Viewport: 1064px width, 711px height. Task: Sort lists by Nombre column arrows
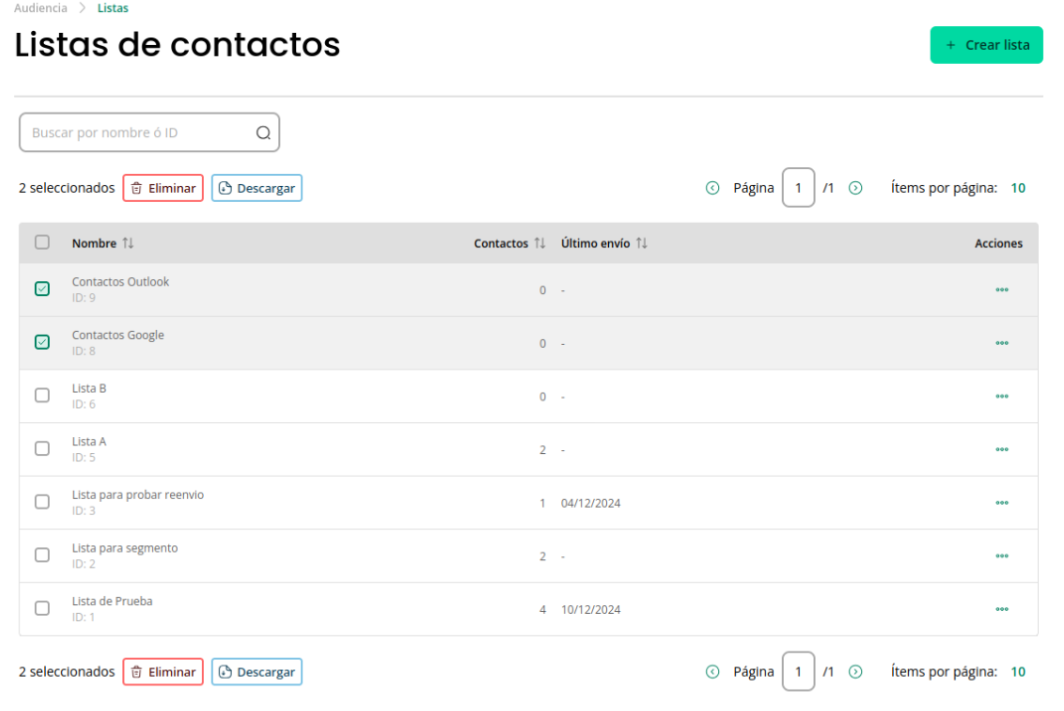pos(128,243)
